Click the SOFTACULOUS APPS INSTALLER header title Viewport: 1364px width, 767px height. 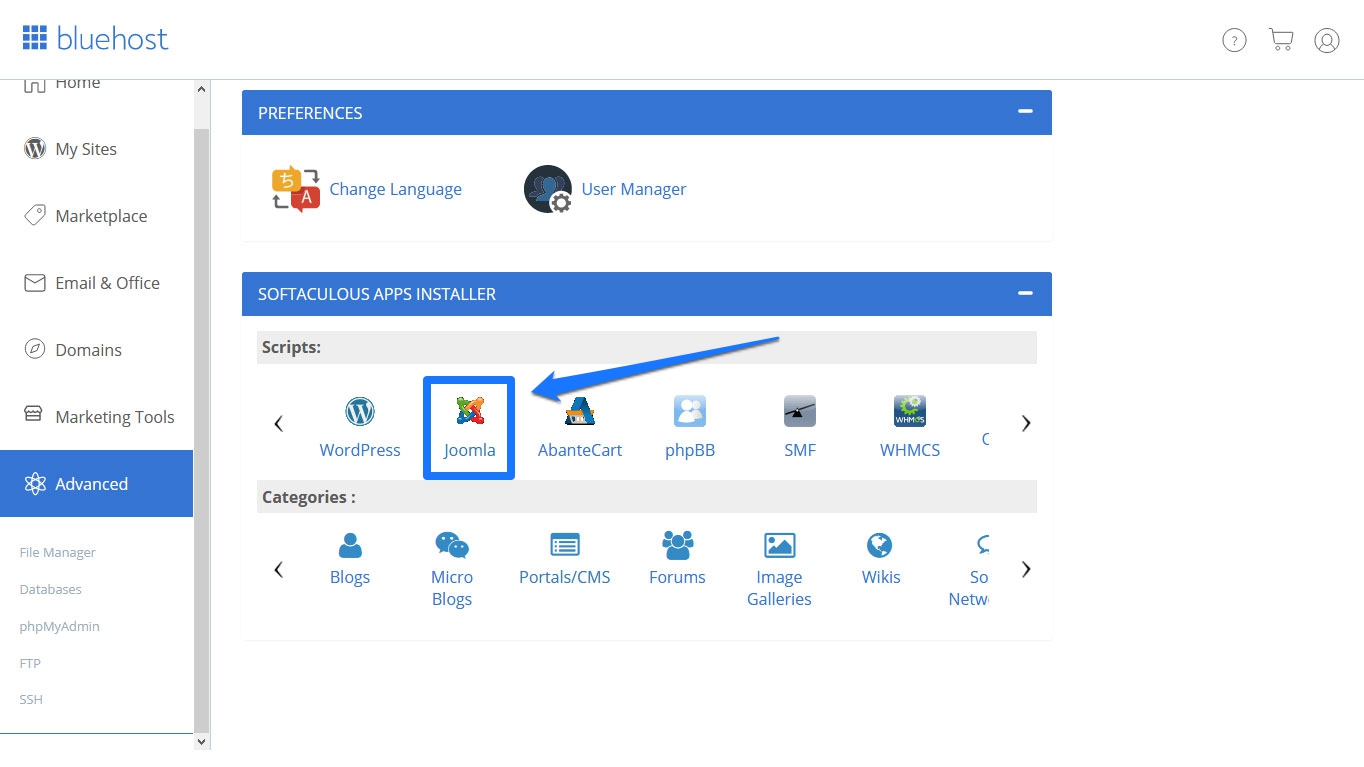click(377, 294)
